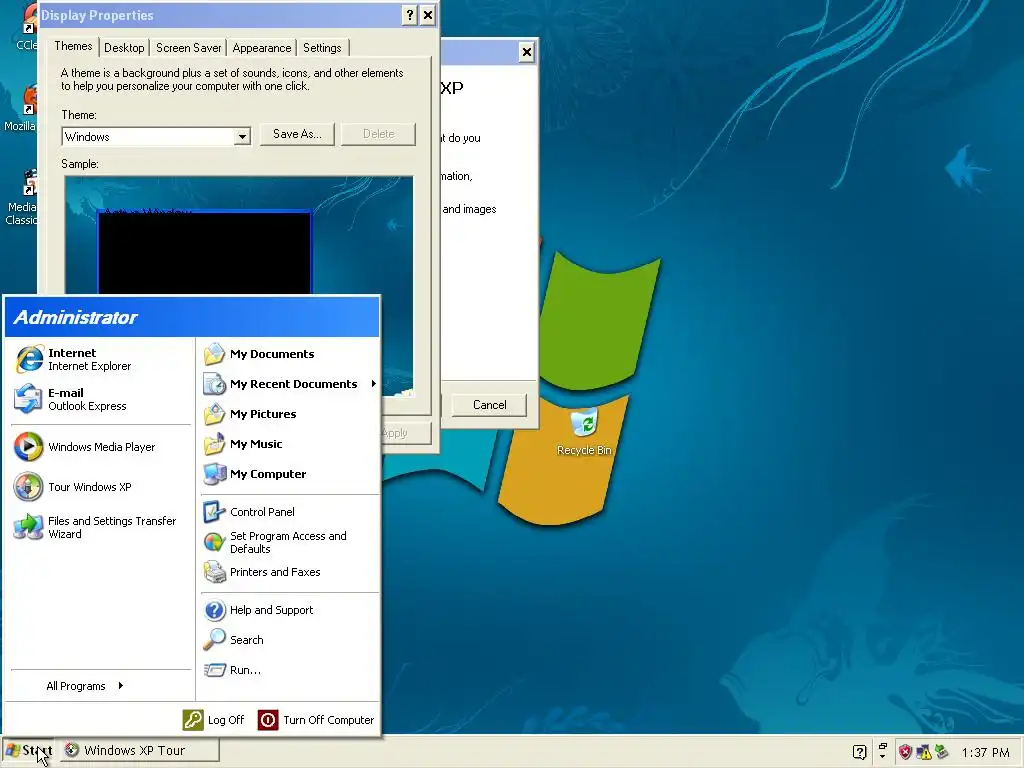The width and height of the screenshot is (1024, 768).
Task: Click the Log Off button
Action: tap(213, 720)
